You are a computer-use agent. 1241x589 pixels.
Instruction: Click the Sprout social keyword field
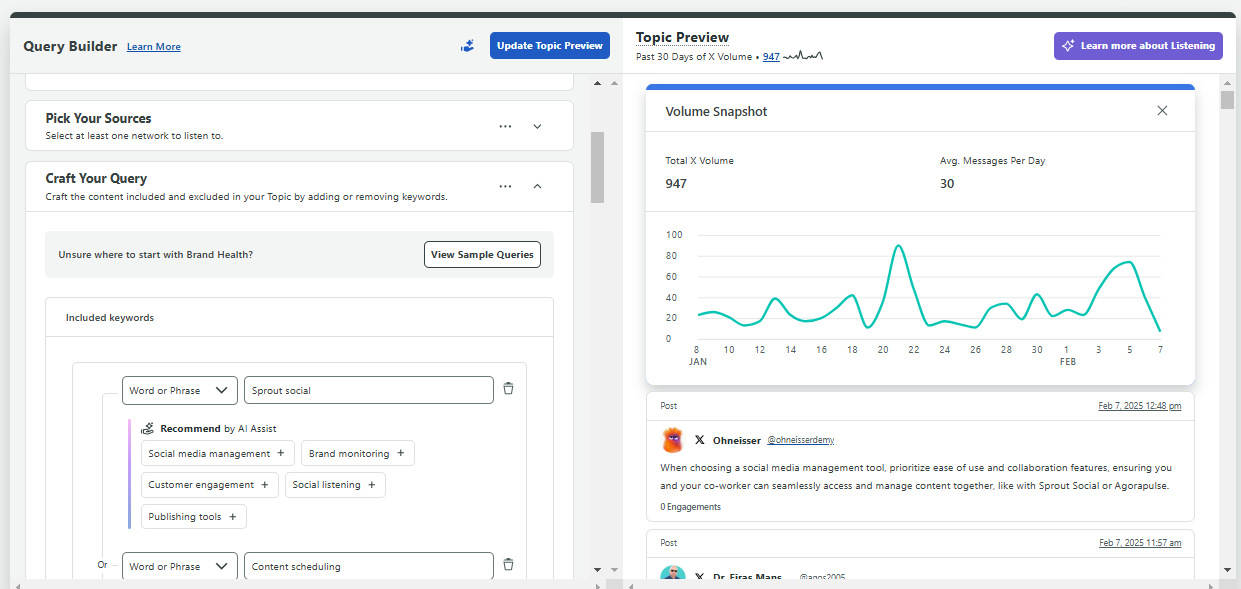pos(369,390)
